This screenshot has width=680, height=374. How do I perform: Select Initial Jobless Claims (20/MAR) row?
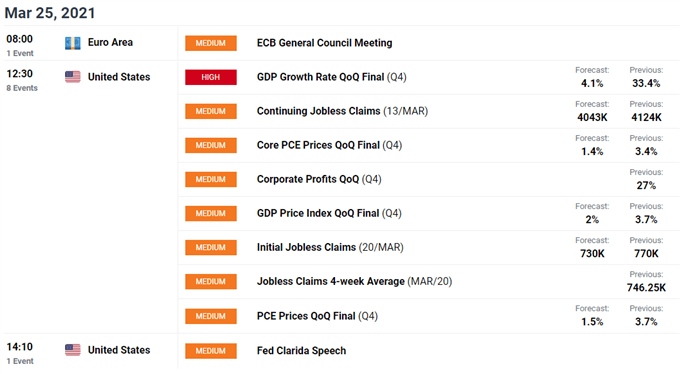pos(428,247)
